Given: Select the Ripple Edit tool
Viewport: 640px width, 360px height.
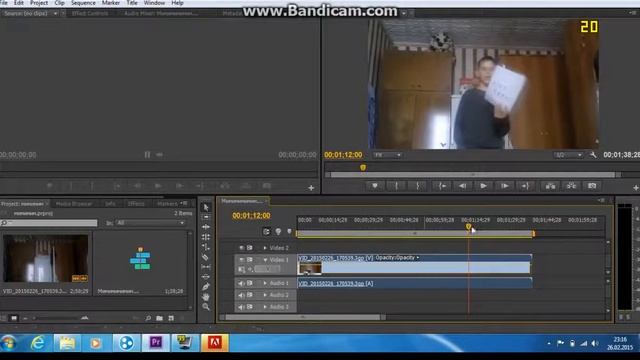Looking at the screenshot, I should pos(206,227).
